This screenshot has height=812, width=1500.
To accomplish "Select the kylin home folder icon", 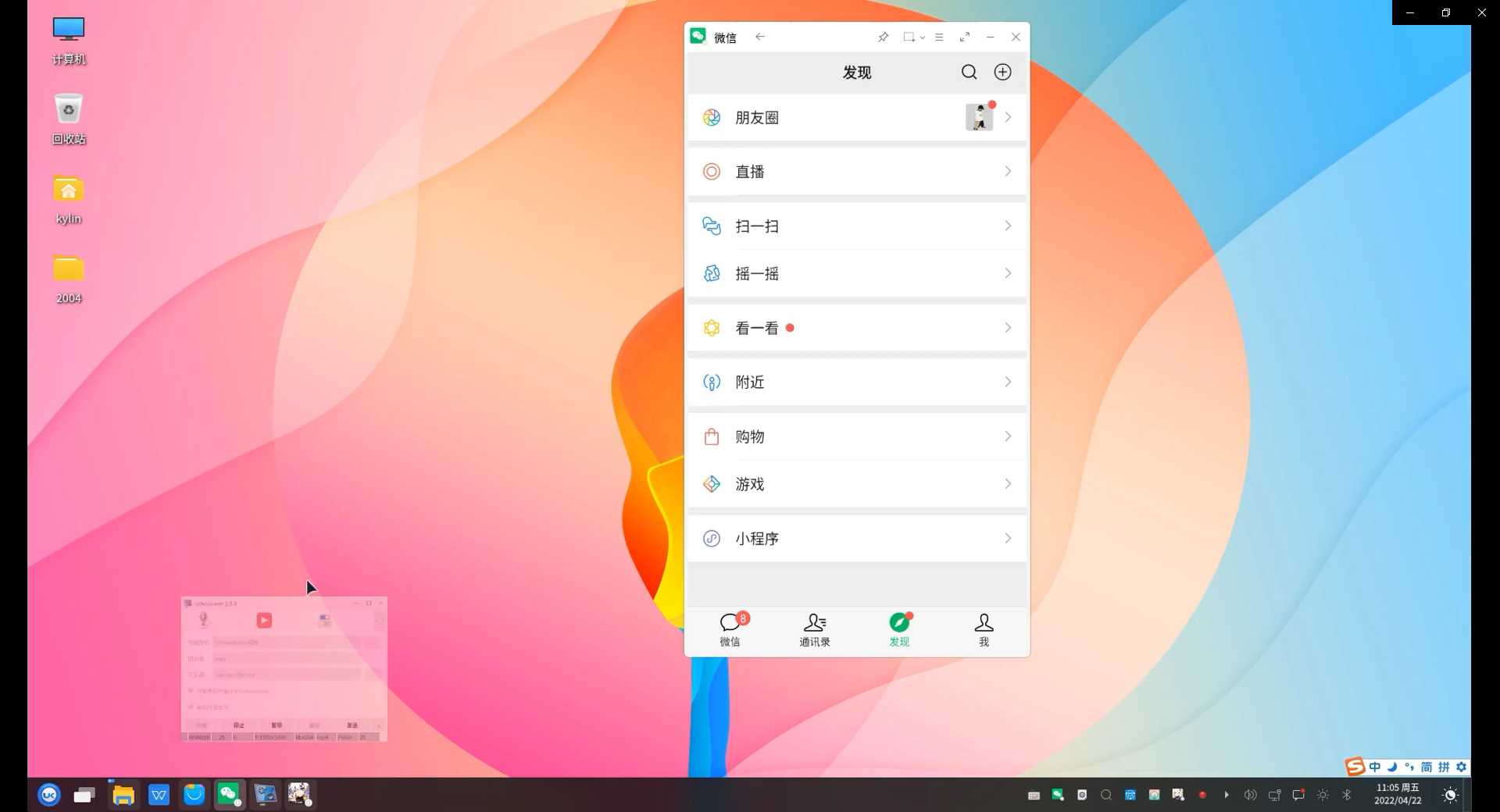I will pyautogui.click(x=69, y=199).
